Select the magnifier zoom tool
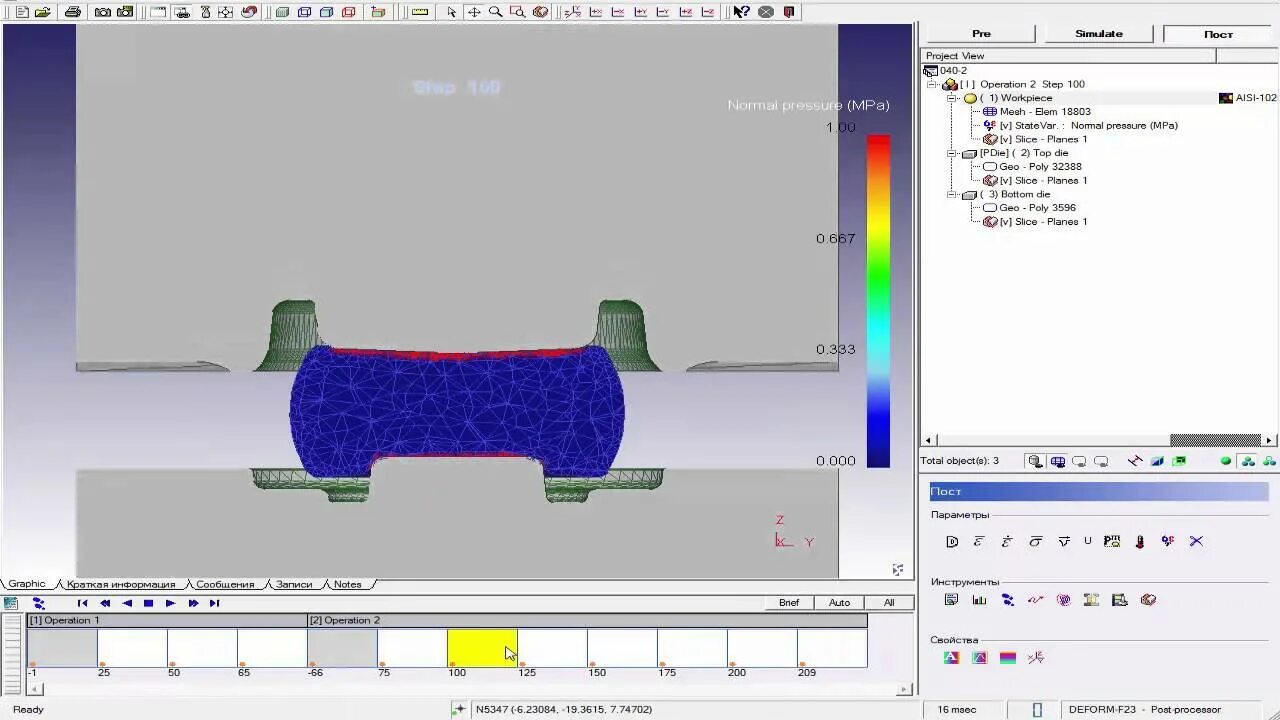The width and height of the screenshot is (1280, 720). pos(495,12)
